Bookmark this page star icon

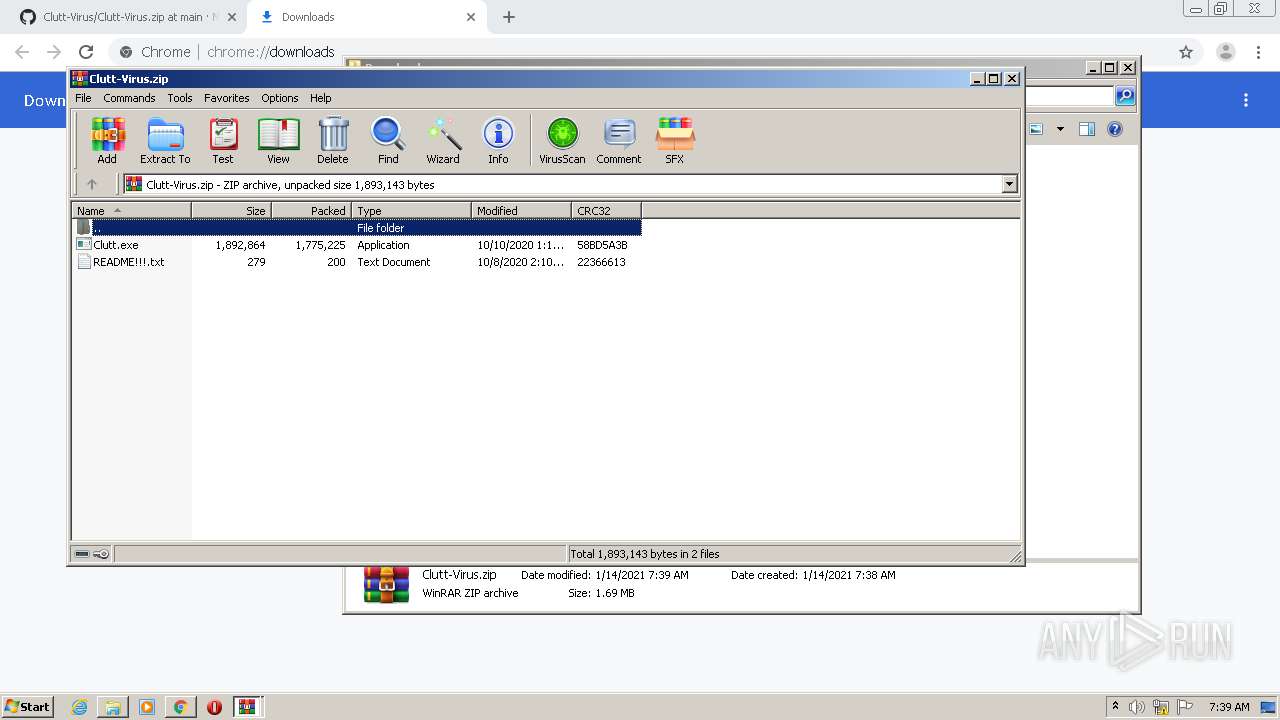[1186, 52]
